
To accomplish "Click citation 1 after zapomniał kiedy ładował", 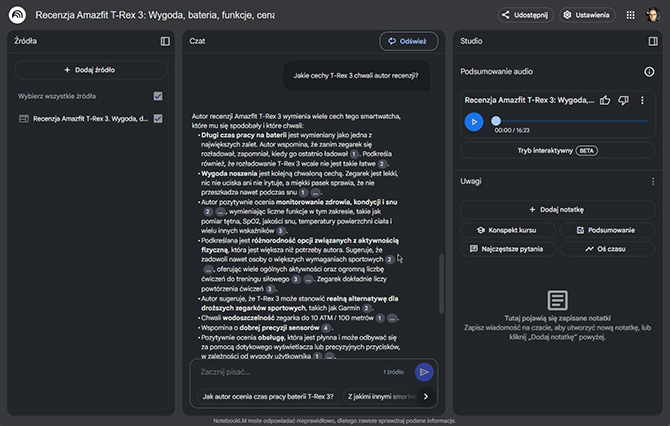I will tap(354, 154).
